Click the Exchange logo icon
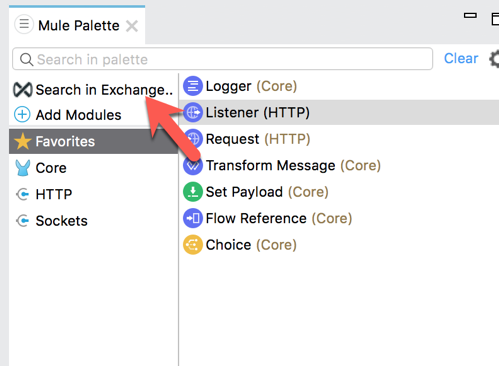 point(22,90)
